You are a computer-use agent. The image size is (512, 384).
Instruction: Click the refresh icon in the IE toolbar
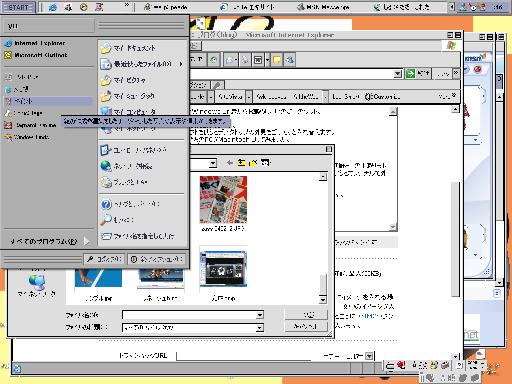(213, 60)
